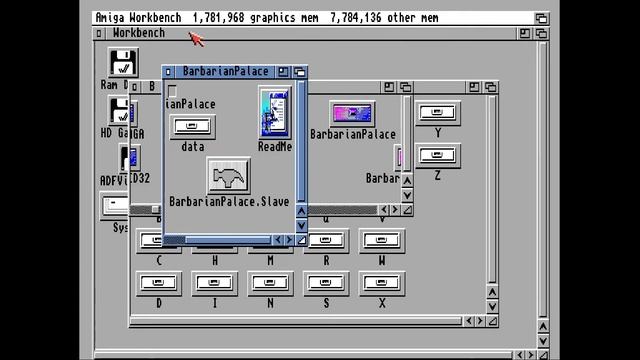Click the 'data' drawer label text
640x360 pixels.
click(193, 147)
